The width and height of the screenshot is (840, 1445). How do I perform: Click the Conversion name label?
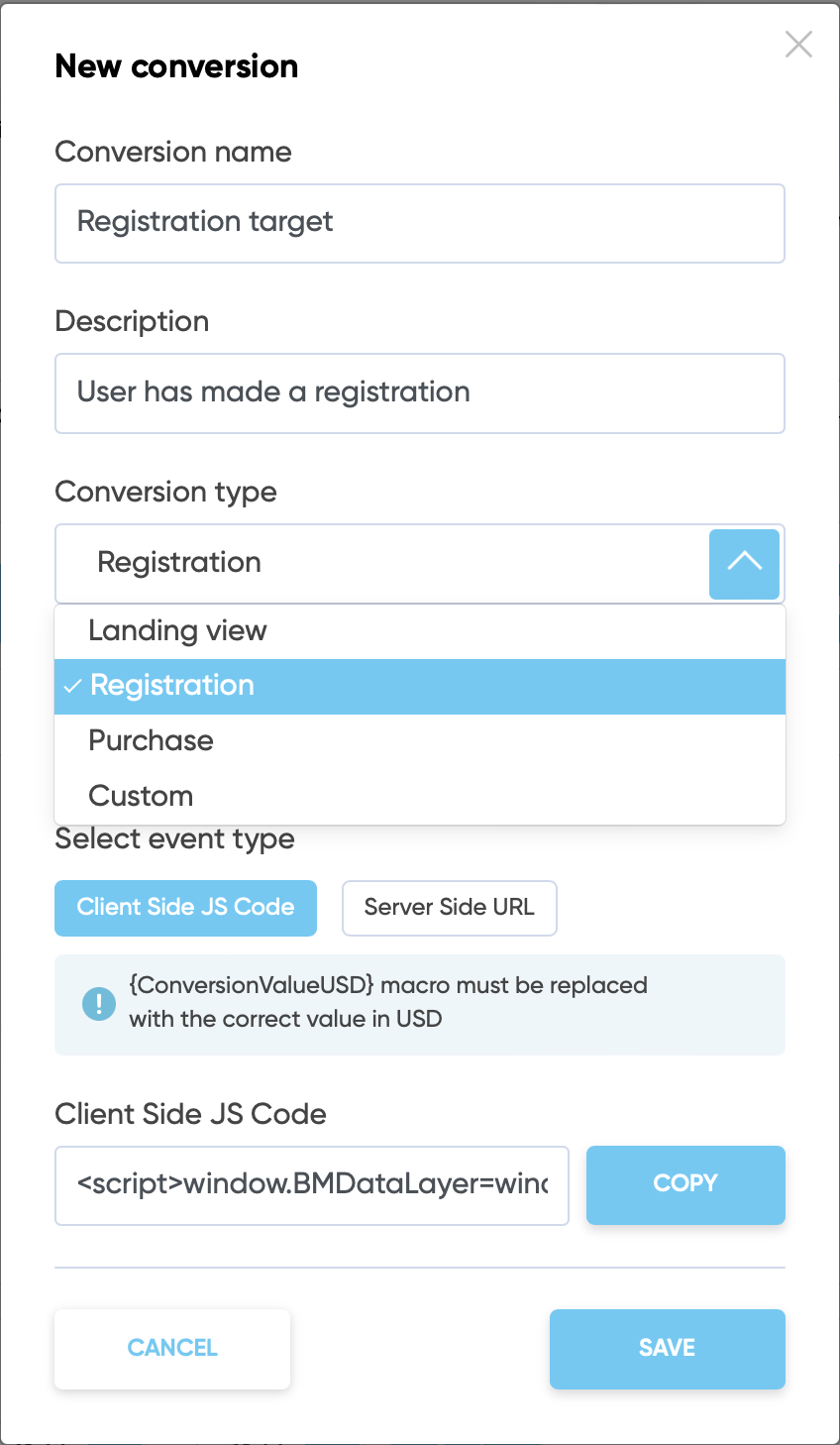[x=173, y=152]
